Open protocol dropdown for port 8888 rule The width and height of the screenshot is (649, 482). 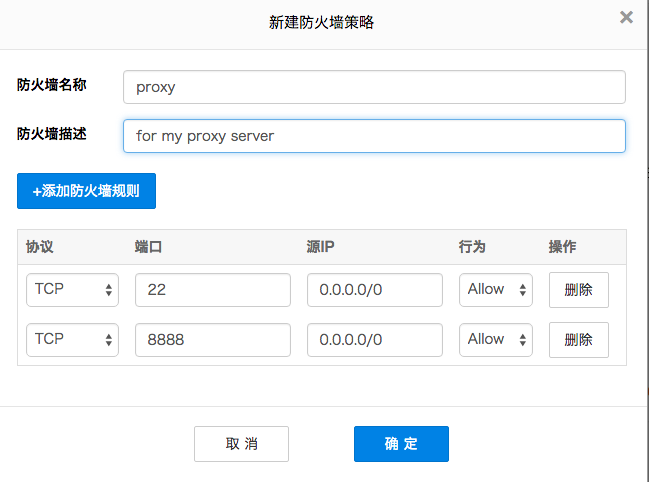(72, 340)
